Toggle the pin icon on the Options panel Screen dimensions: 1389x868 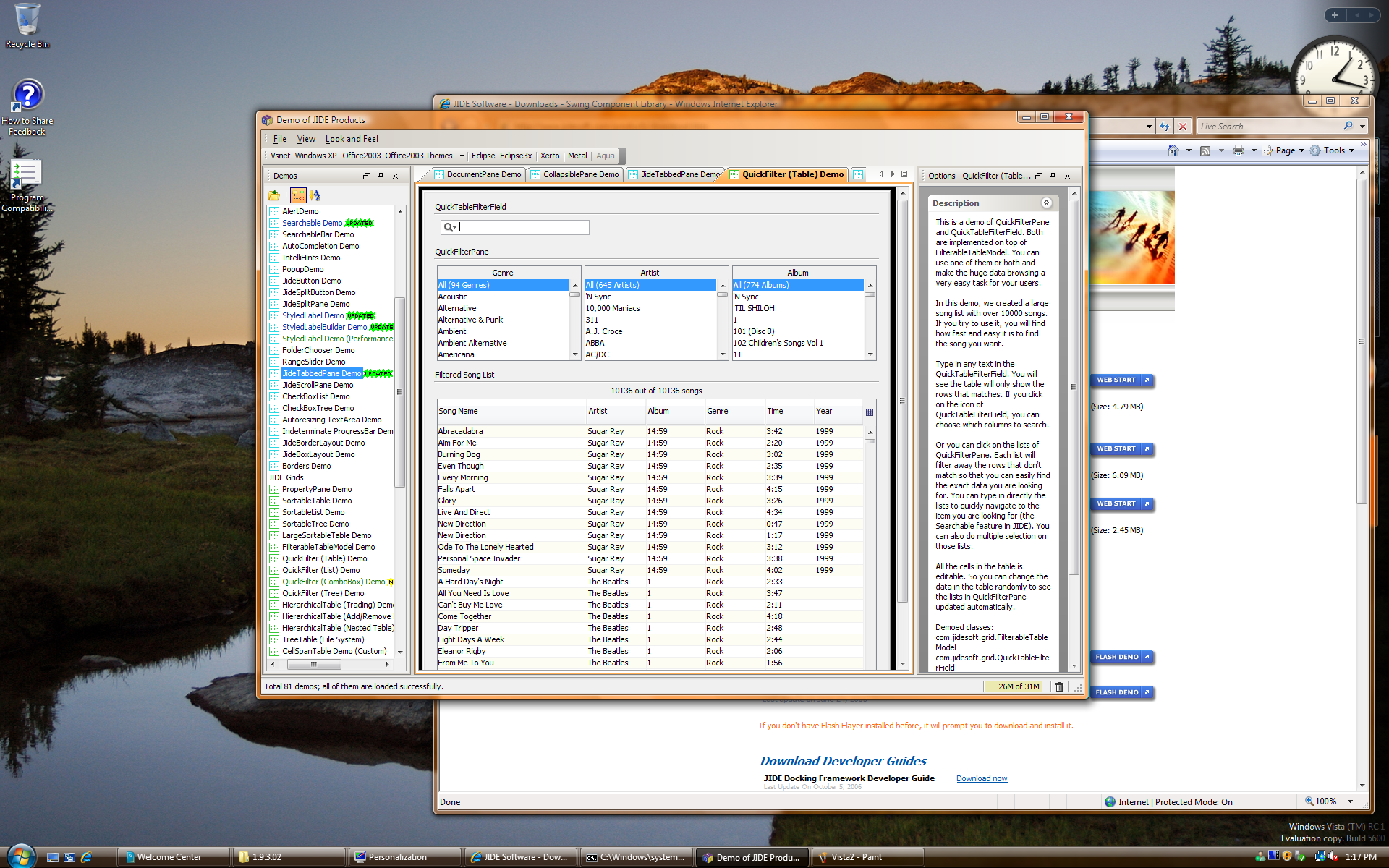[x=1053, y=176]
